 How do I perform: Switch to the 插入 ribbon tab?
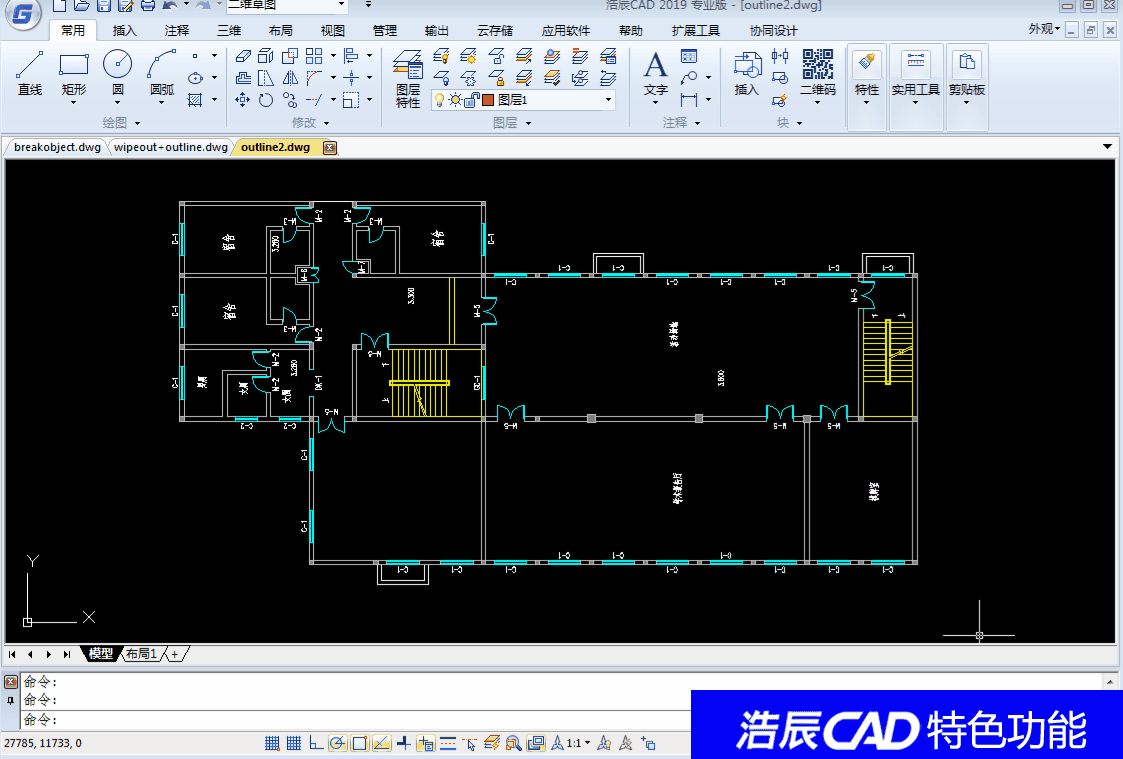125,31
